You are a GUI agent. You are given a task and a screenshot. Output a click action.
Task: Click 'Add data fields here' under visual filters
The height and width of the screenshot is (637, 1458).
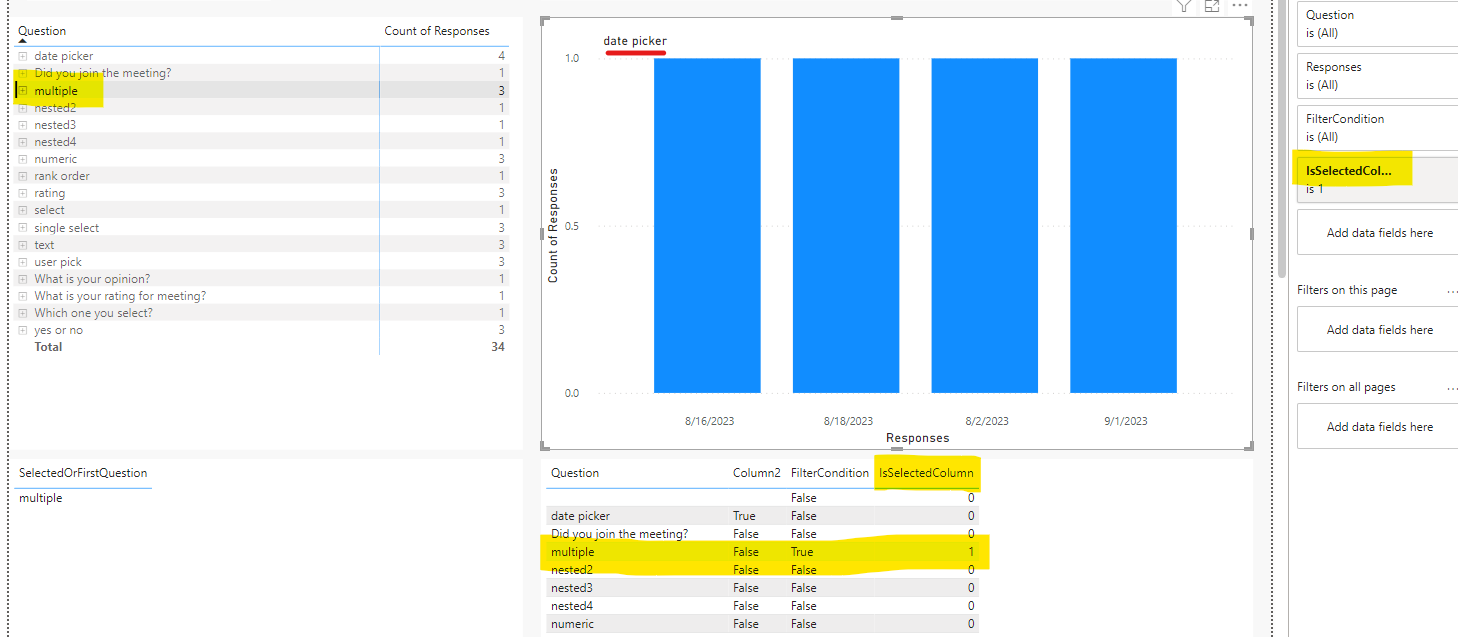click(x=1379, y=233)
